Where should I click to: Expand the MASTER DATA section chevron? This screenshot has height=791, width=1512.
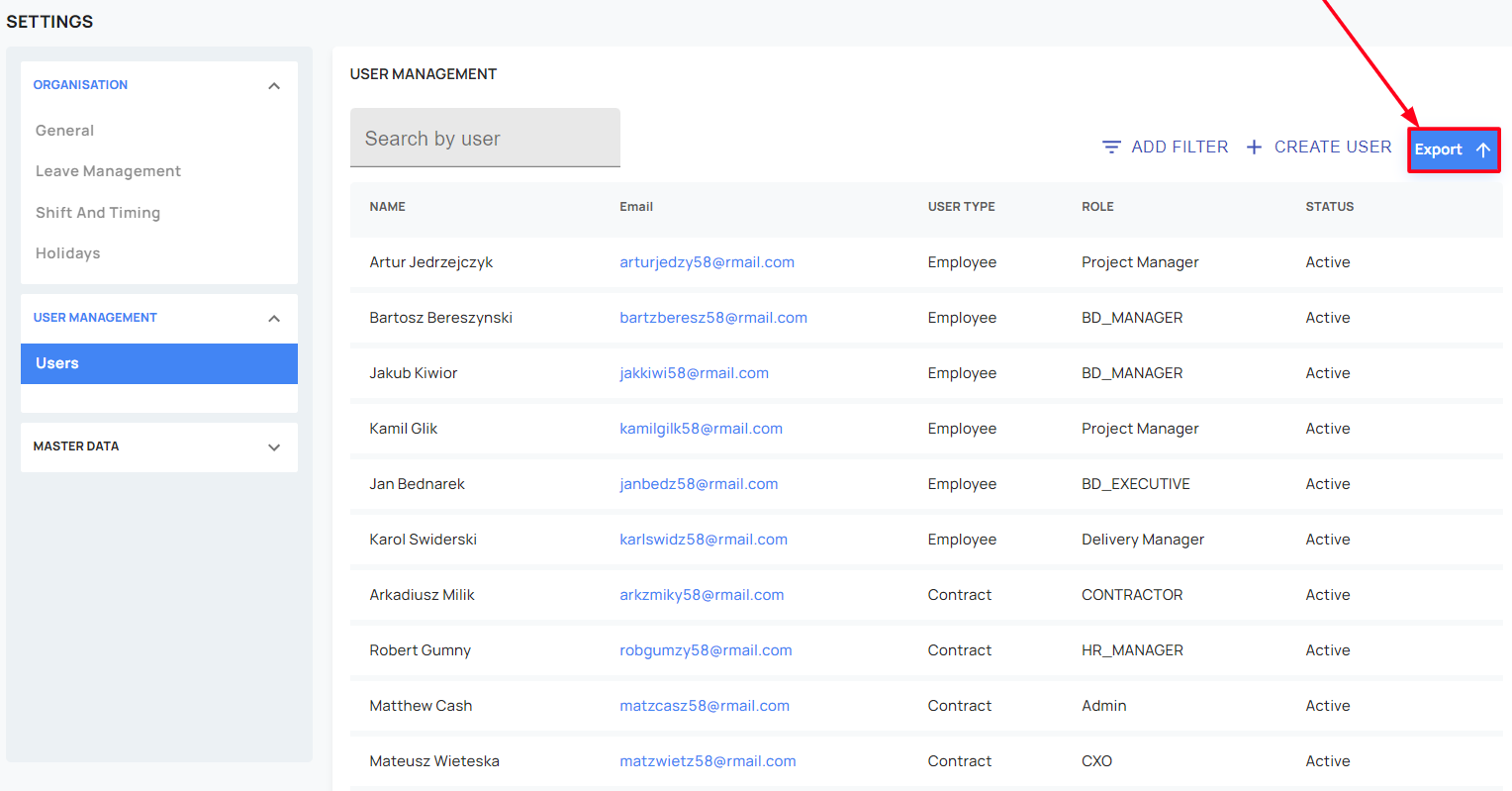pyautogui.click(x=274, y=447)
